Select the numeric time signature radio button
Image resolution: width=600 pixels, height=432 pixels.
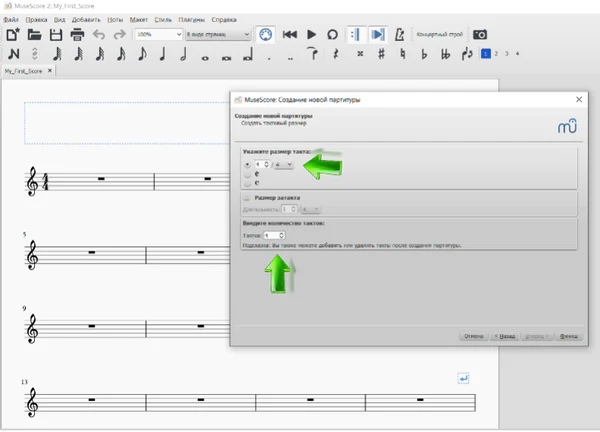(248, 165)
